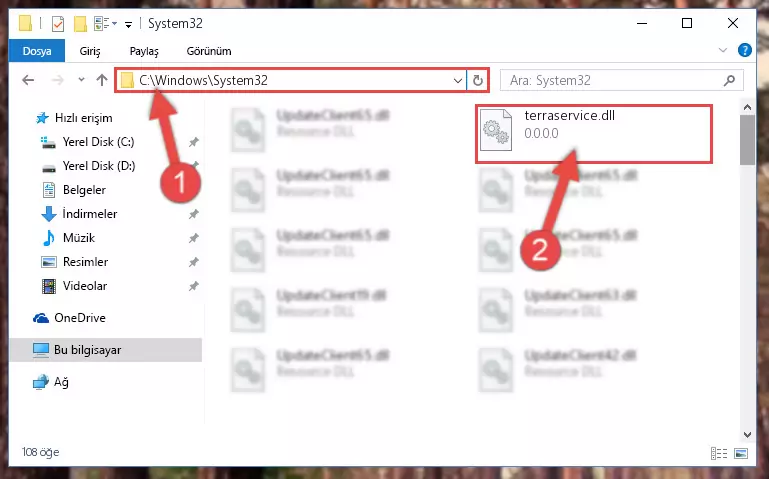Switch to large icons view in status bar
Image resolution: width=769 pixels, height=479 pixels.
[741, 453]
